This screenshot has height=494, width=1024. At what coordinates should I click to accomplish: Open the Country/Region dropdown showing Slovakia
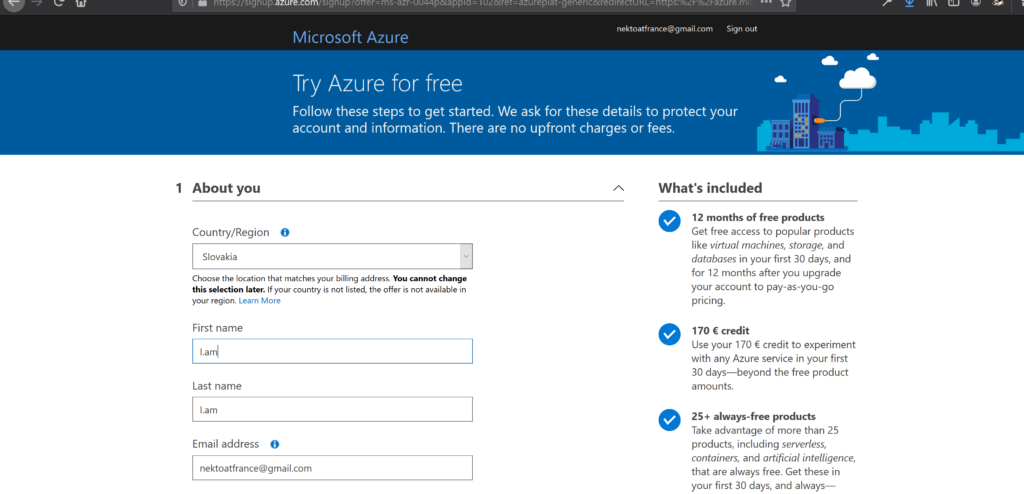[x=332, y=256]
